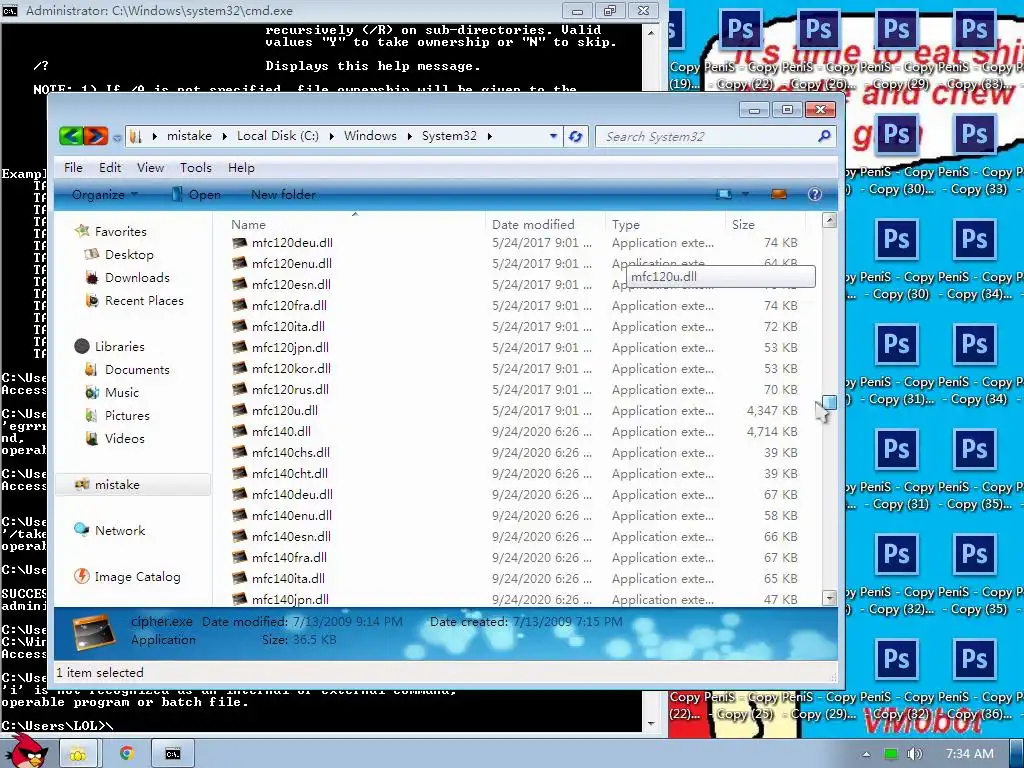Viewport: 1024px width, 768px height.
Task: Click New folder in toolbar
Action: click(283, 194)
